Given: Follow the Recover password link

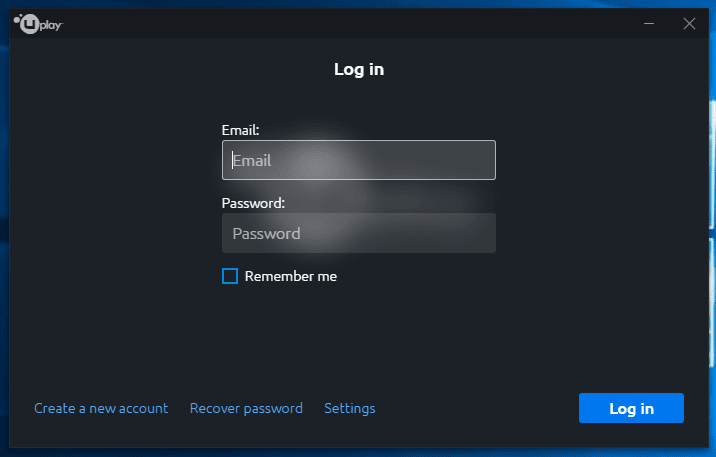Looking at the screenshot, I should (246, 408).
